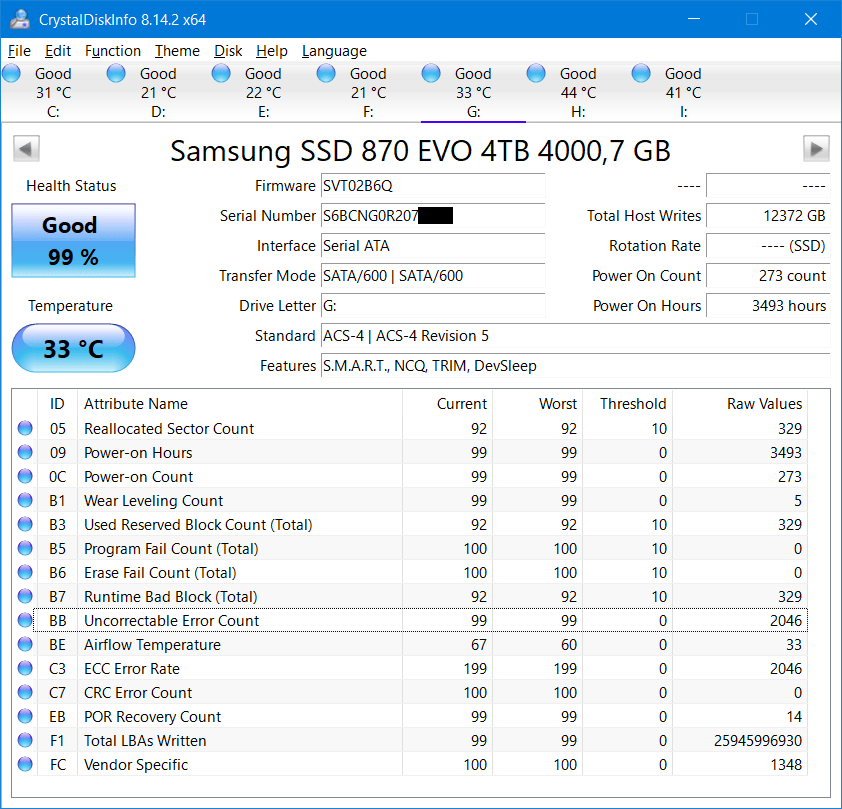Viewport: 842px width, 809px height.
Task: Click the Good status circle above drive C:
Action: 11,72
